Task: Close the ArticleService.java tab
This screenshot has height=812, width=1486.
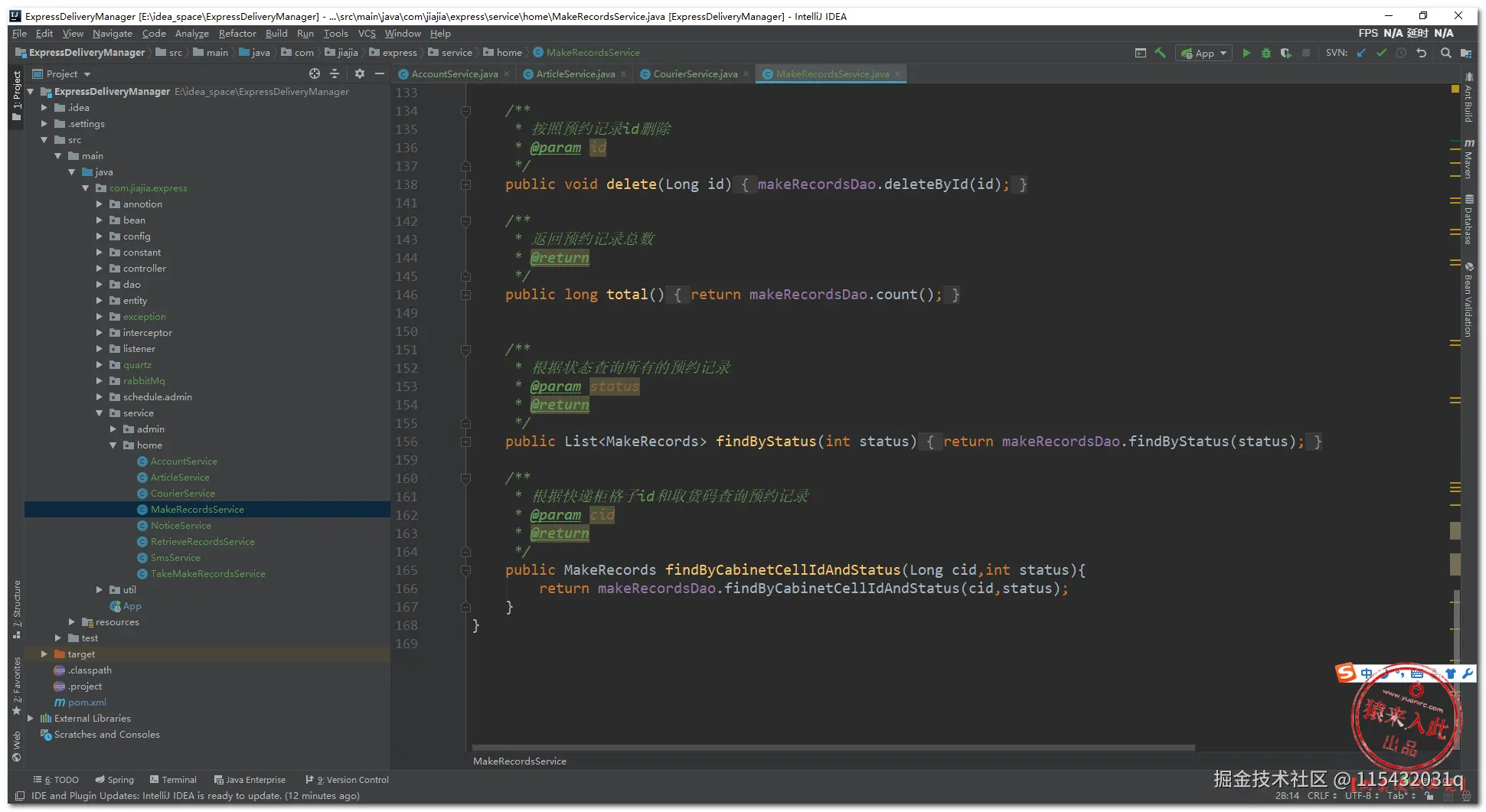Action: [624, 74]
